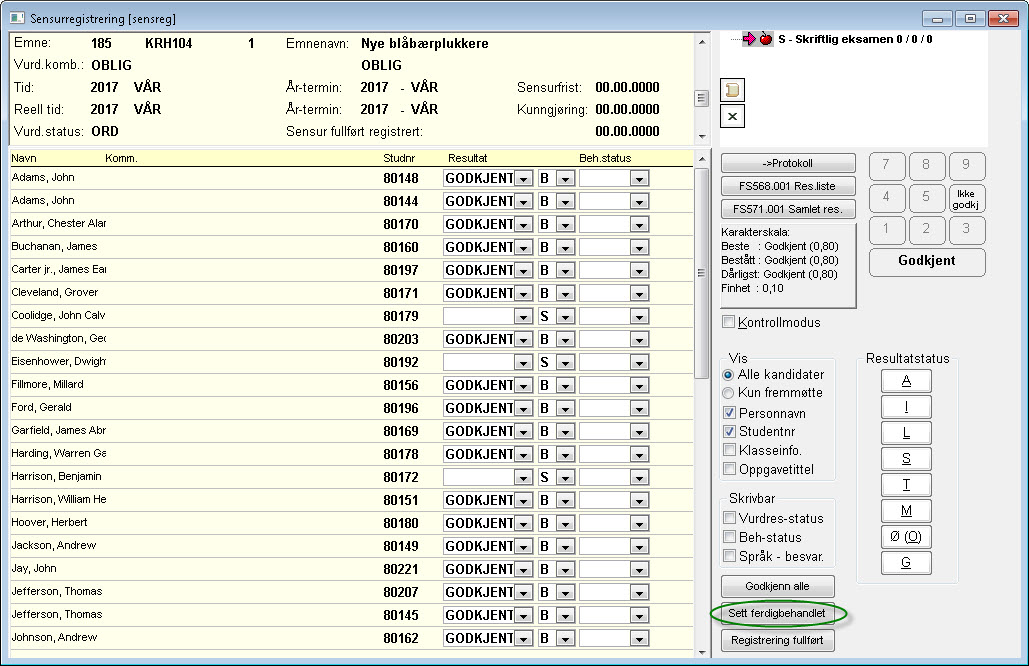Click the ->Protokoll button
This screenshot has width=1029, height=666.
pos(788,163)
